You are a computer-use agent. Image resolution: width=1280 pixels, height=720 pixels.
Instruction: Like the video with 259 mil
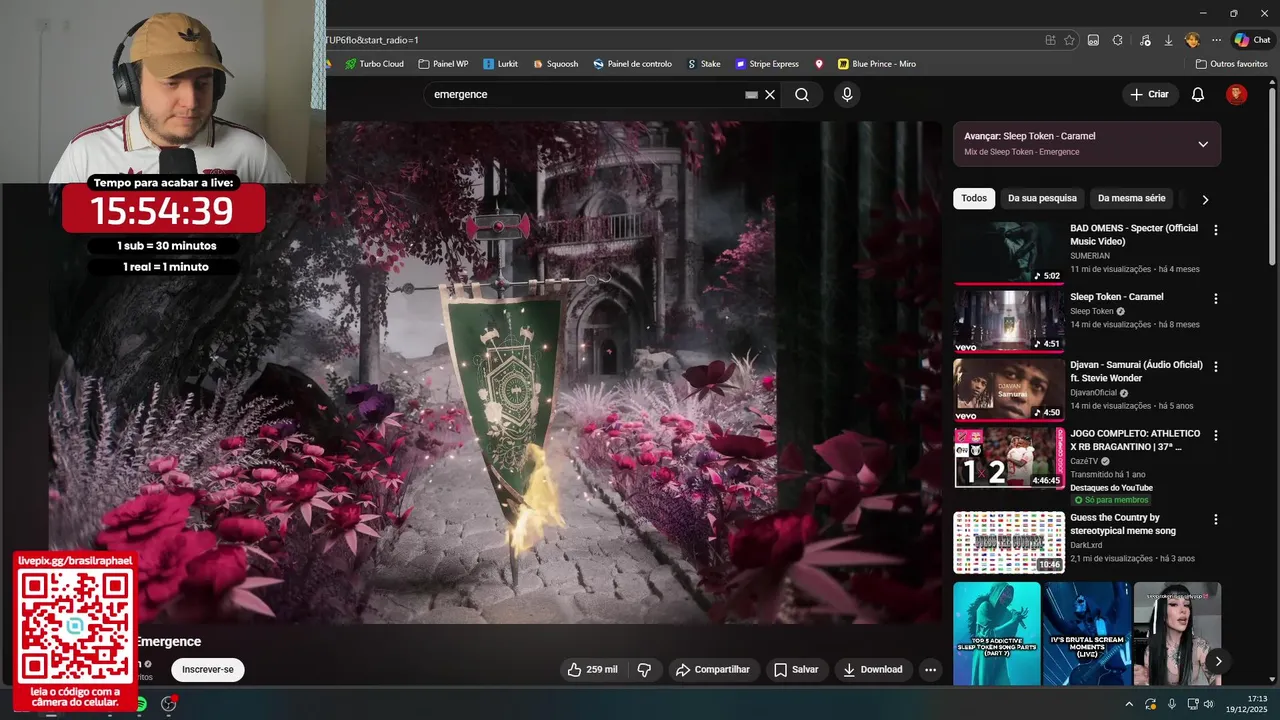coord(592,670)
